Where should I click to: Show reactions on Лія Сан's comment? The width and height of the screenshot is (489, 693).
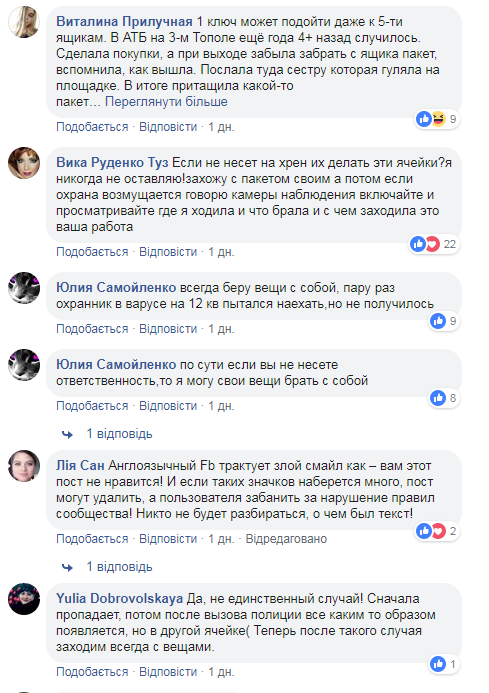pyautogui.click(x=437, y=531)
